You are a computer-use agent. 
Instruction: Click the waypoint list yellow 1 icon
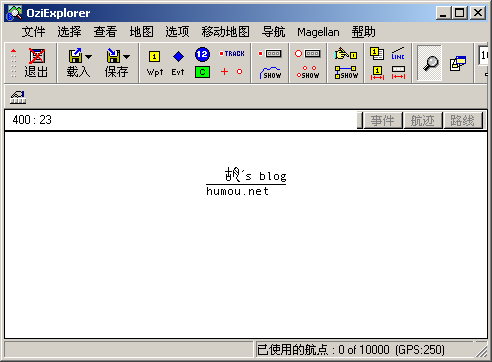(x=377, y=53)
